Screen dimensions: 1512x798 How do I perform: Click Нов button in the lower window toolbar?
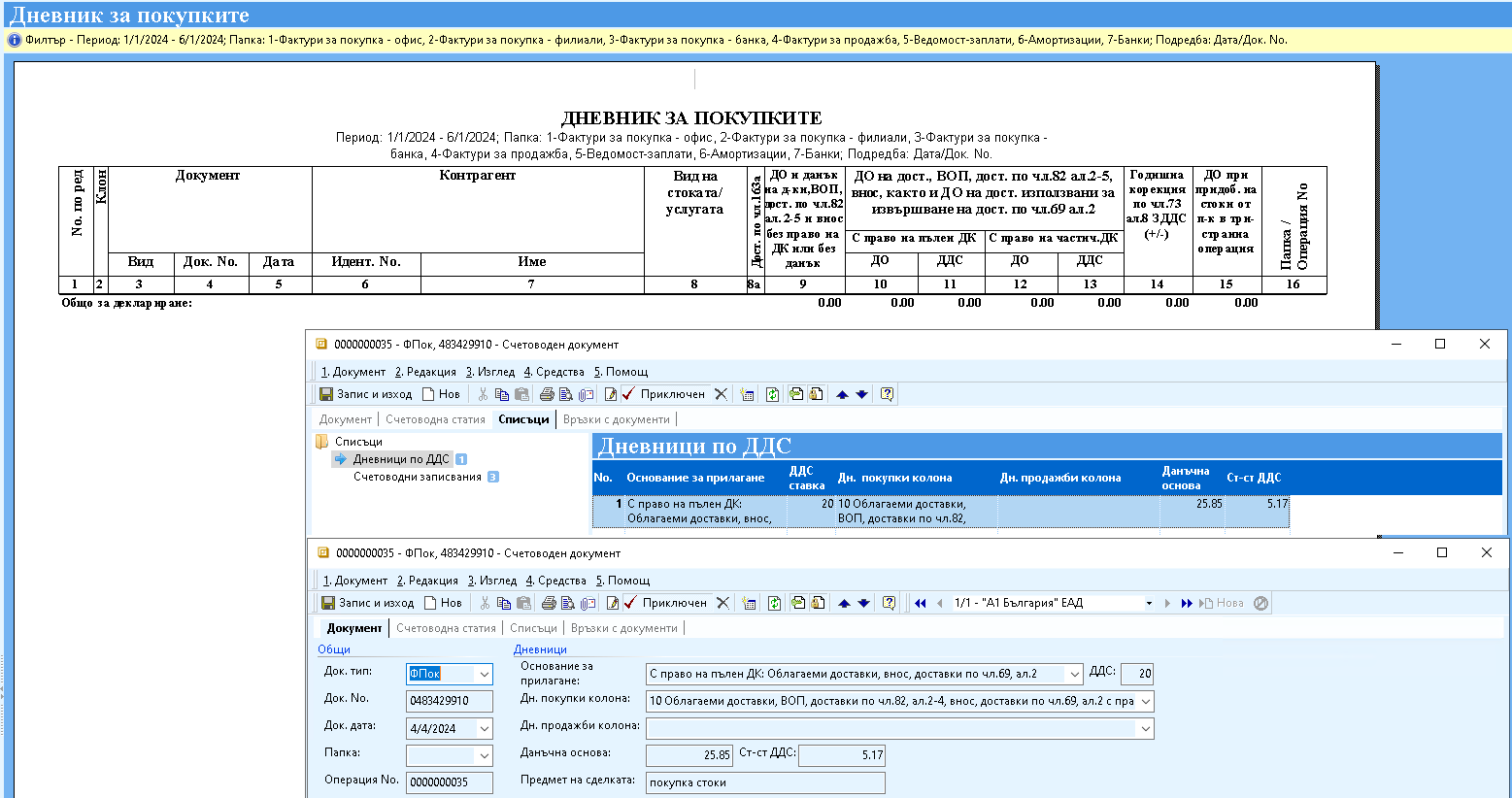[x=443, y=603]
